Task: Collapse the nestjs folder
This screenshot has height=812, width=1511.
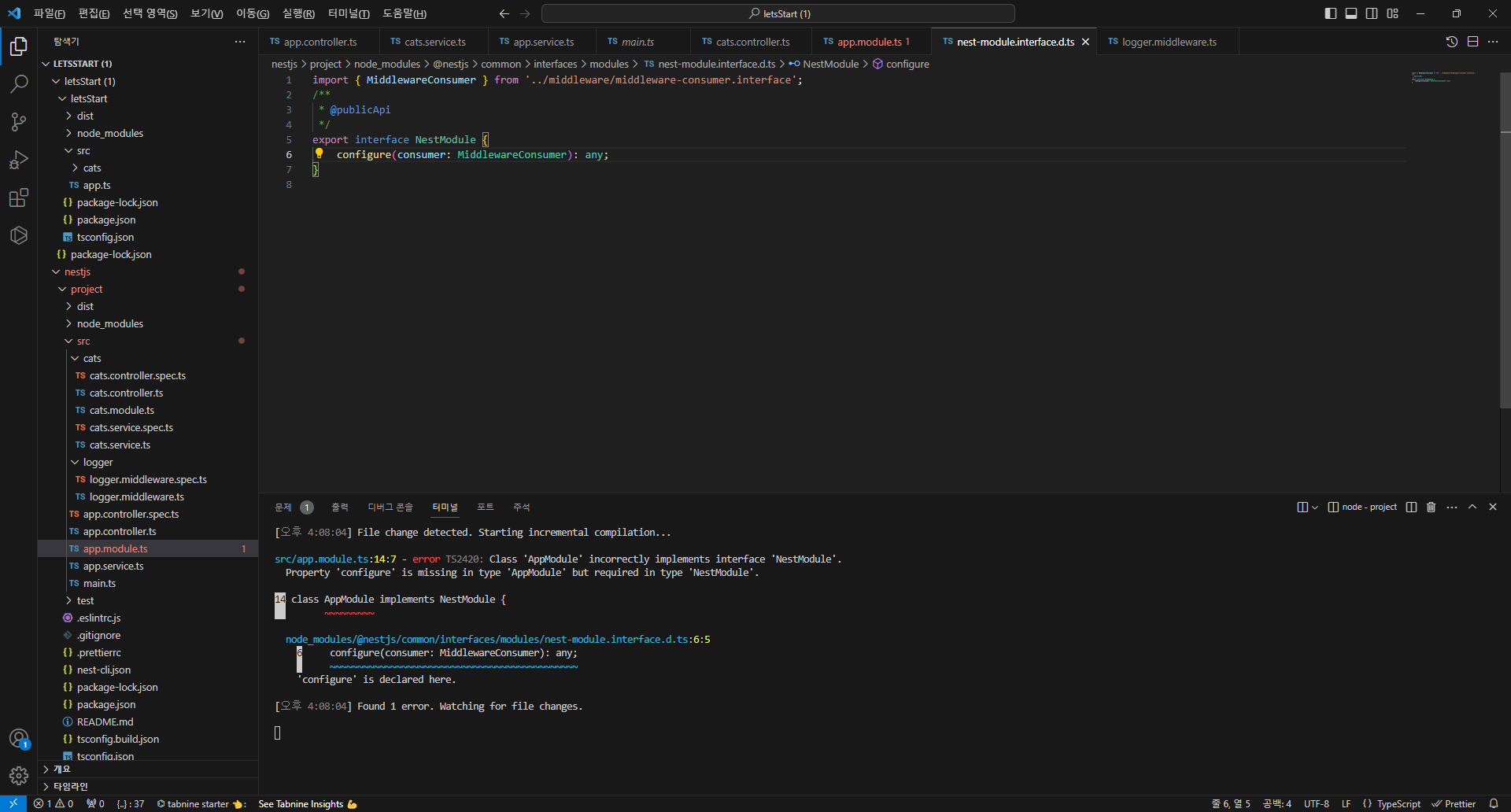Action: 148,271
